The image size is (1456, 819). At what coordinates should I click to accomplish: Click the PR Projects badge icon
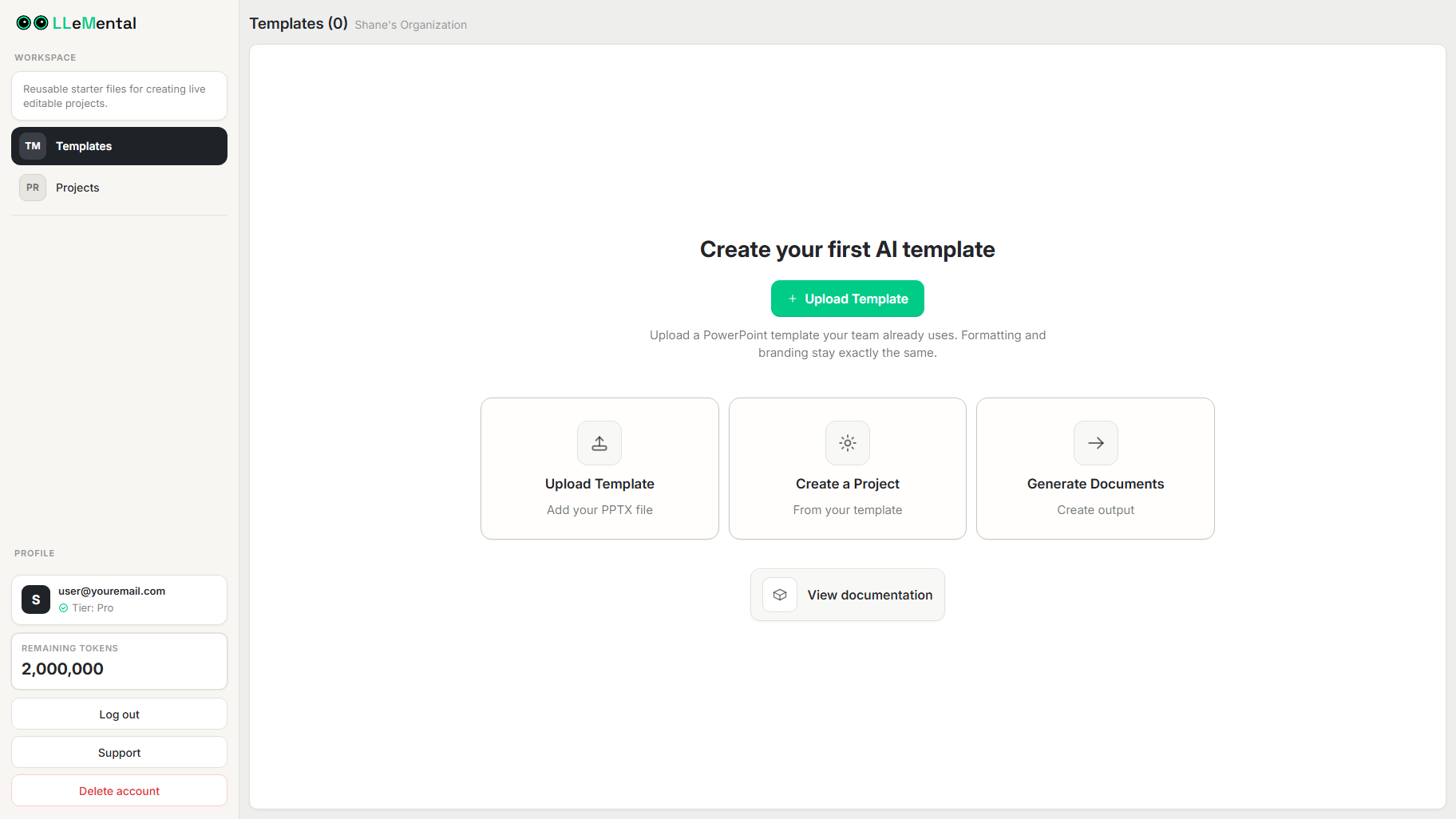(33, 187)
